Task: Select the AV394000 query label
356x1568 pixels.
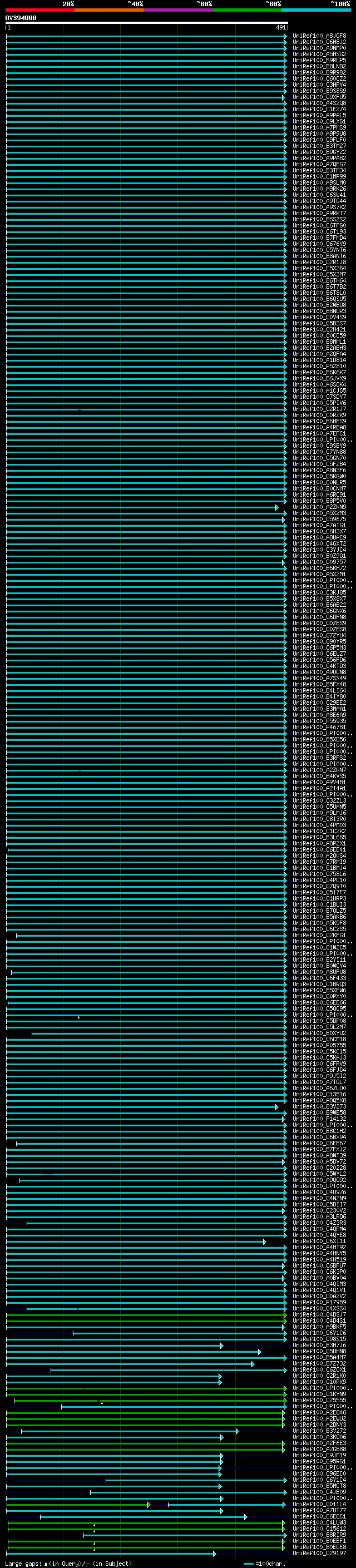Action: [x=21, y=18]
